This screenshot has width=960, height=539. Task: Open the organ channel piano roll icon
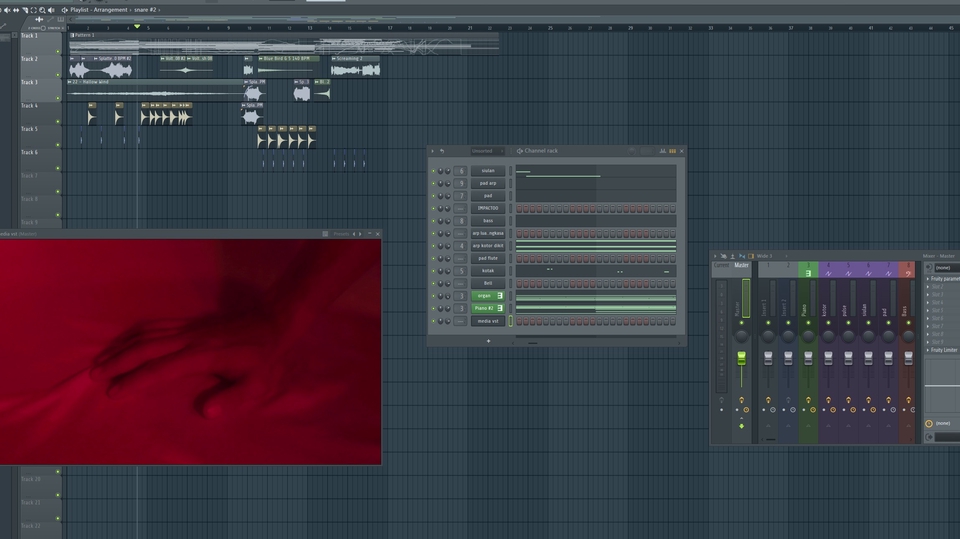(500, 296)
